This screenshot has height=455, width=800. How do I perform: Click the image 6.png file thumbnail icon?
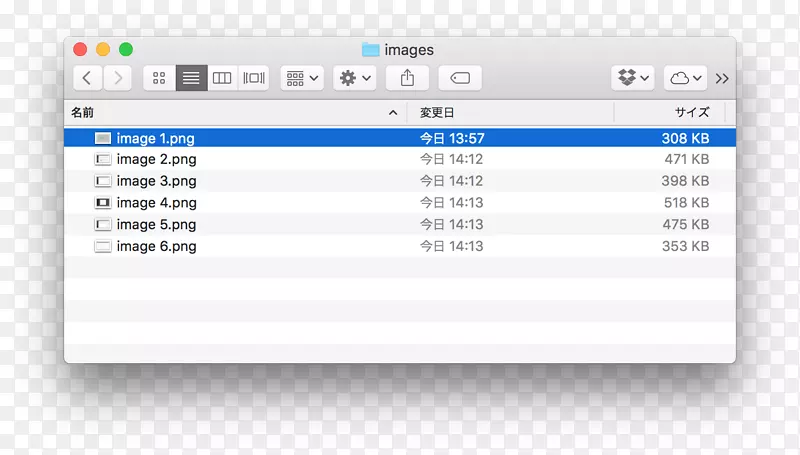point(103,246)
